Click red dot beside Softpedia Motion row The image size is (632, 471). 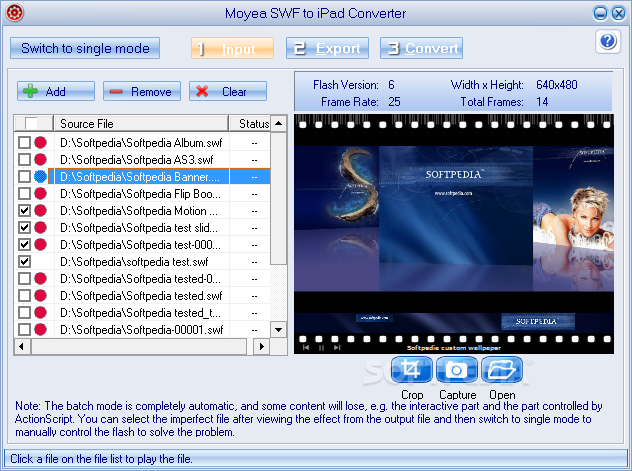click(40, 210)
